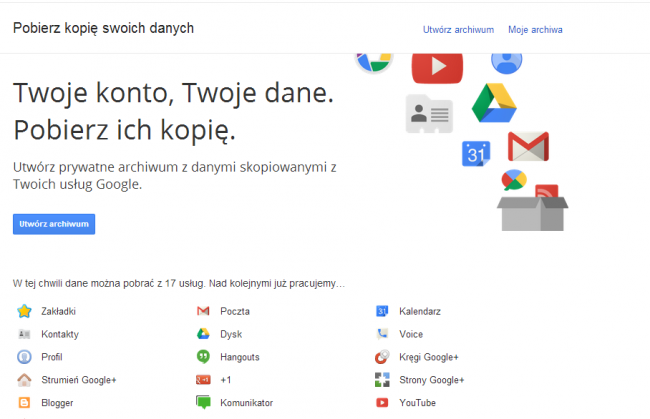Click the large grey contacts card logo

(429, 114)
